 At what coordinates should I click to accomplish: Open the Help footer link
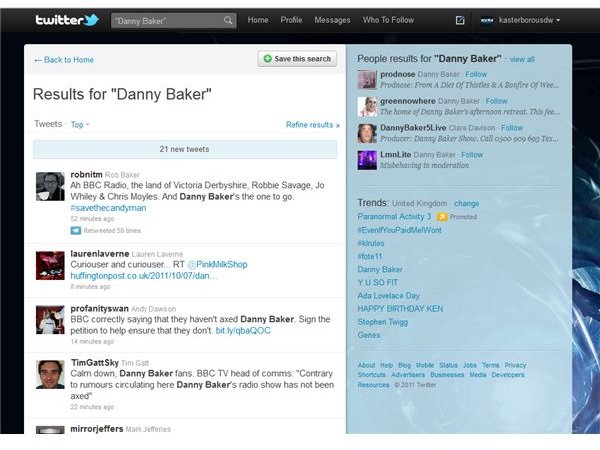(386, 365)
